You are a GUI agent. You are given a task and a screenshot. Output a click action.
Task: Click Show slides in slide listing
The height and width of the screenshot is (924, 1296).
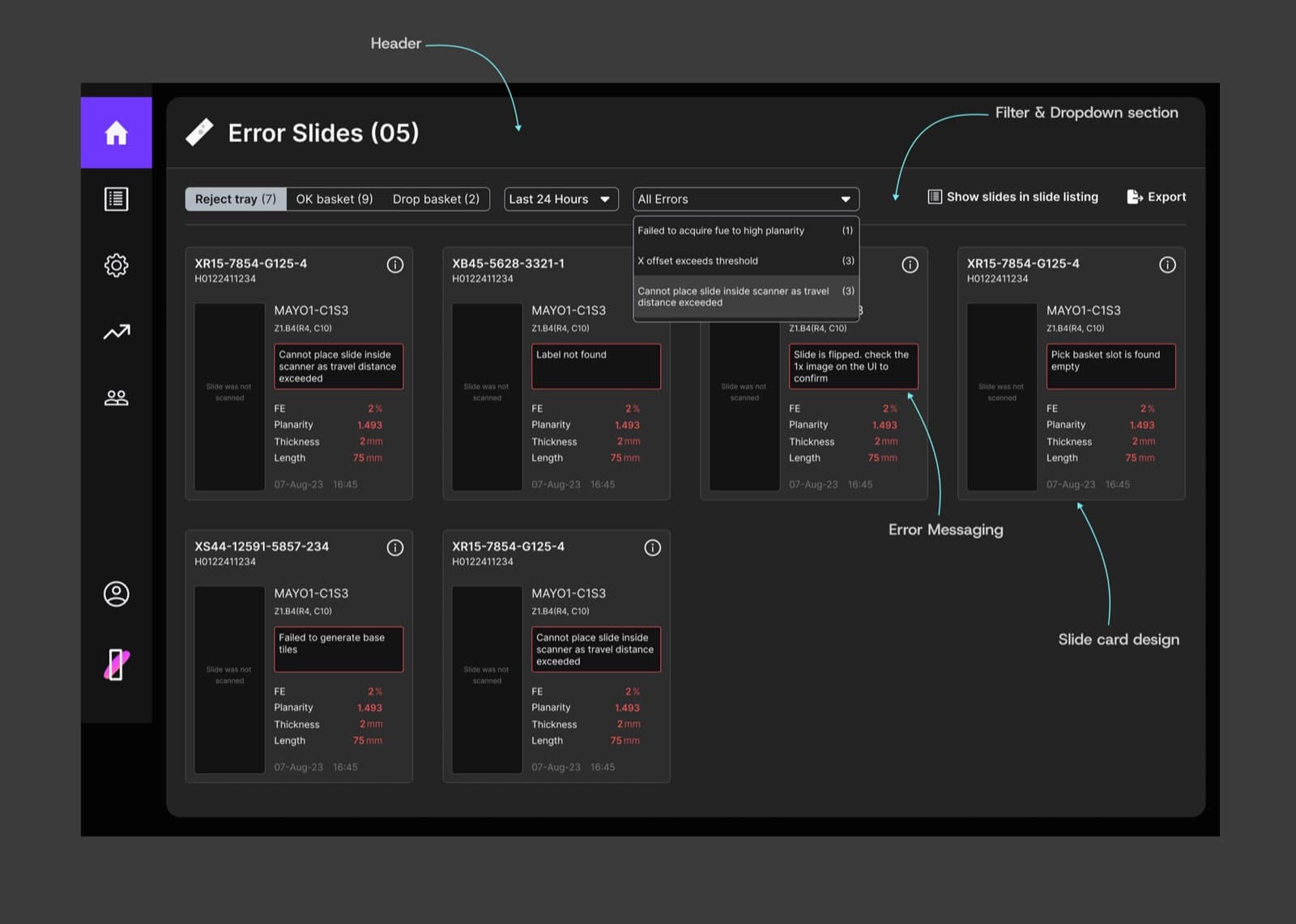[x=1022, y=197]
